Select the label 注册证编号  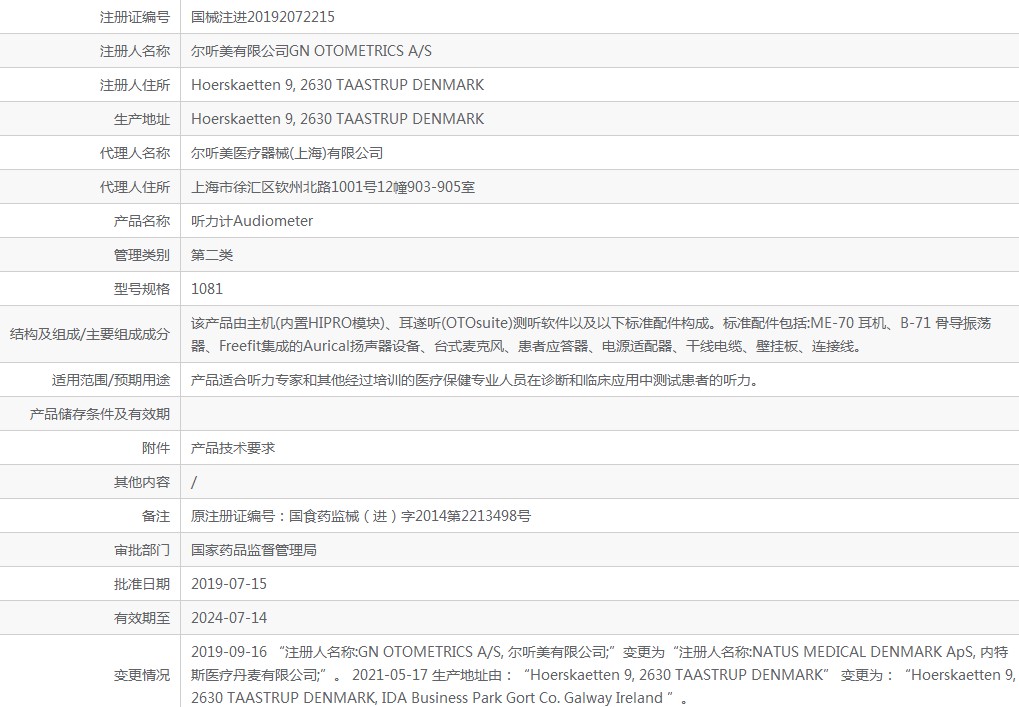pyautogui.click(x=135, y=17)
